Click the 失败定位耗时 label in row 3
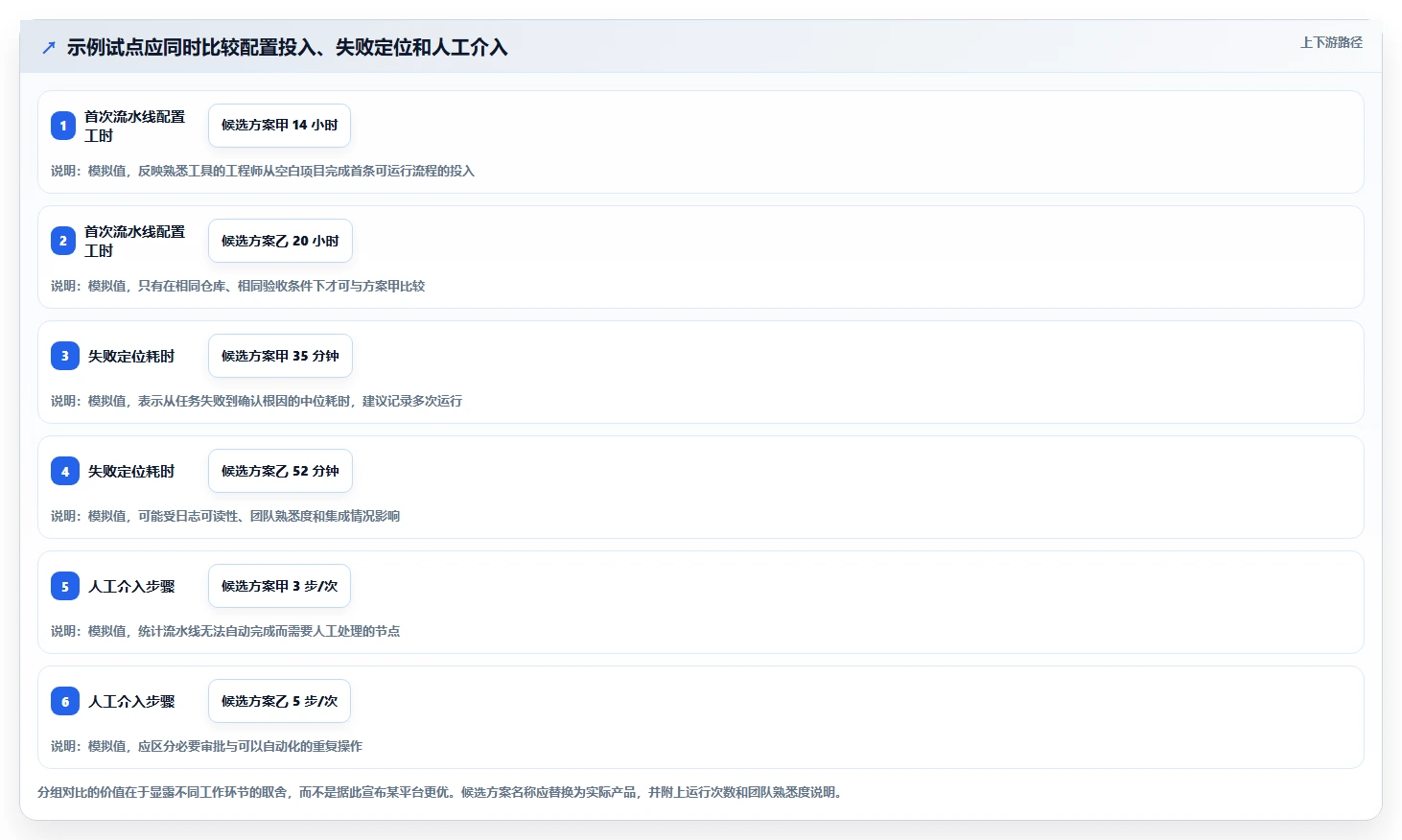 point(131,356)
